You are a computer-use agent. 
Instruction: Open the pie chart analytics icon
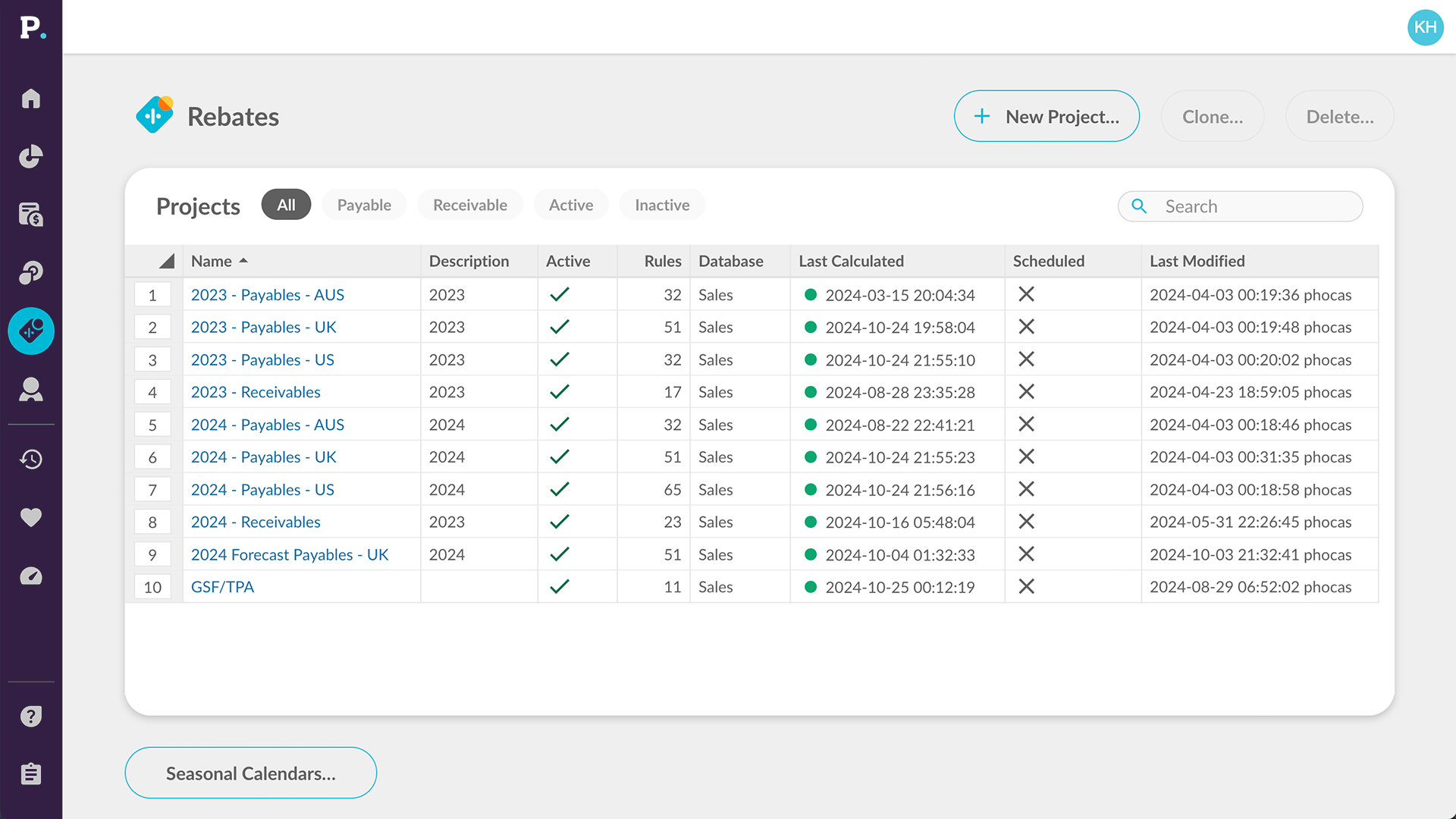tap(31, 156)
